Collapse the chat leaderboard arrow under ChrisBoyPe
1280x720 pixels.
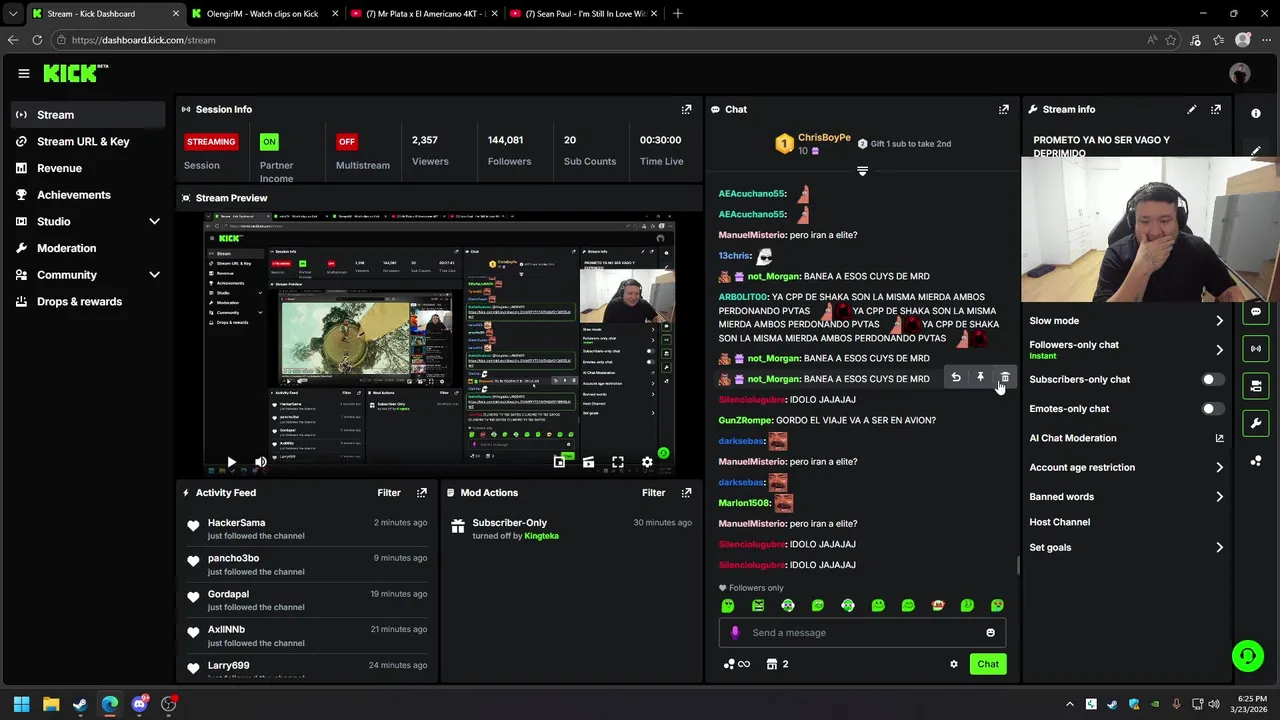coord(862,171)
